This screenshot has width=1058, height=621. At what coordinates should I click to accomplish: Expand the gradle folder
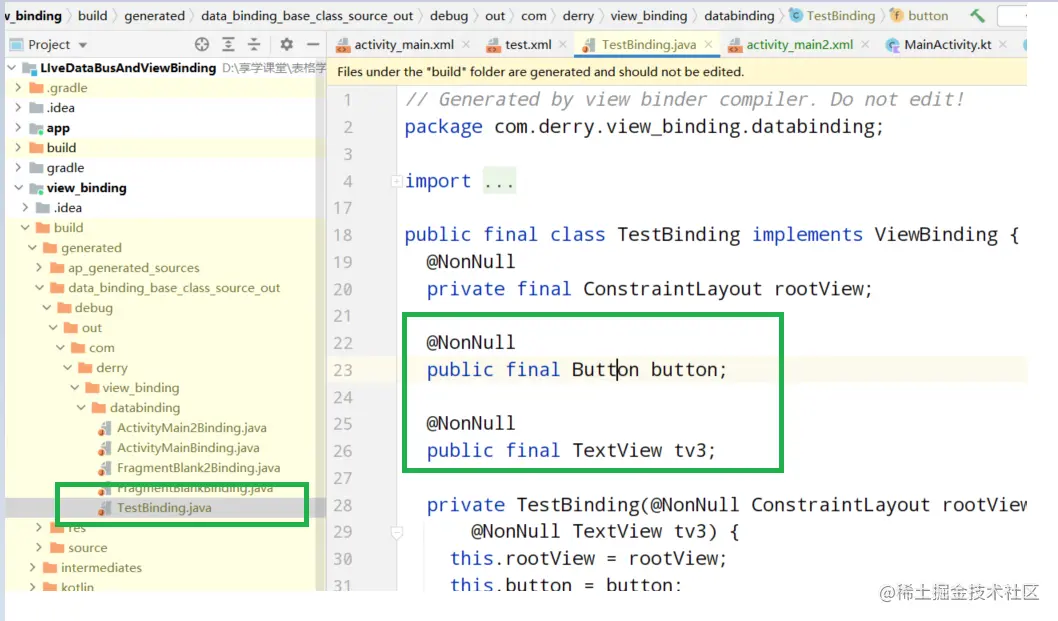coord(18,167)
